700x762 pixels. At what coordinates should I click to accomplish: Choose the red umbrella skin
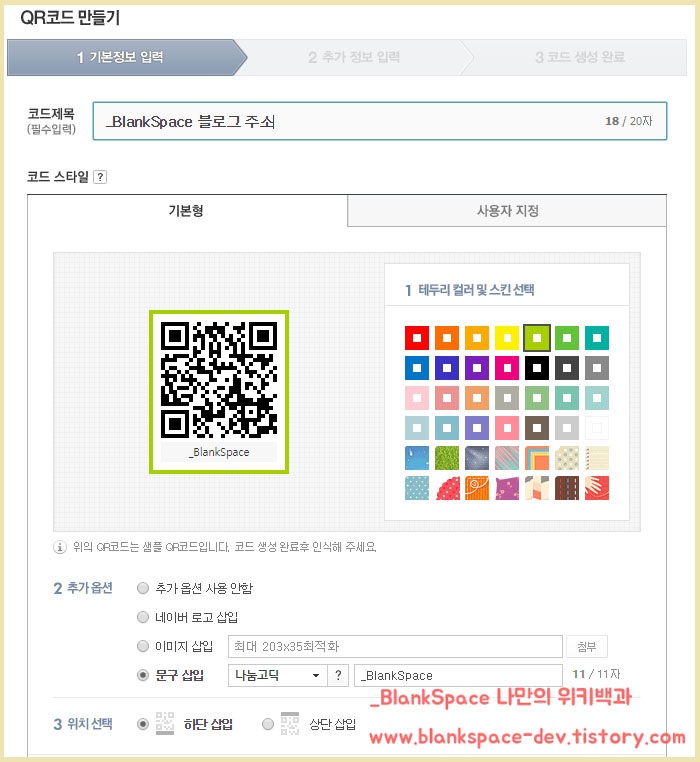(x=447, y=488)
